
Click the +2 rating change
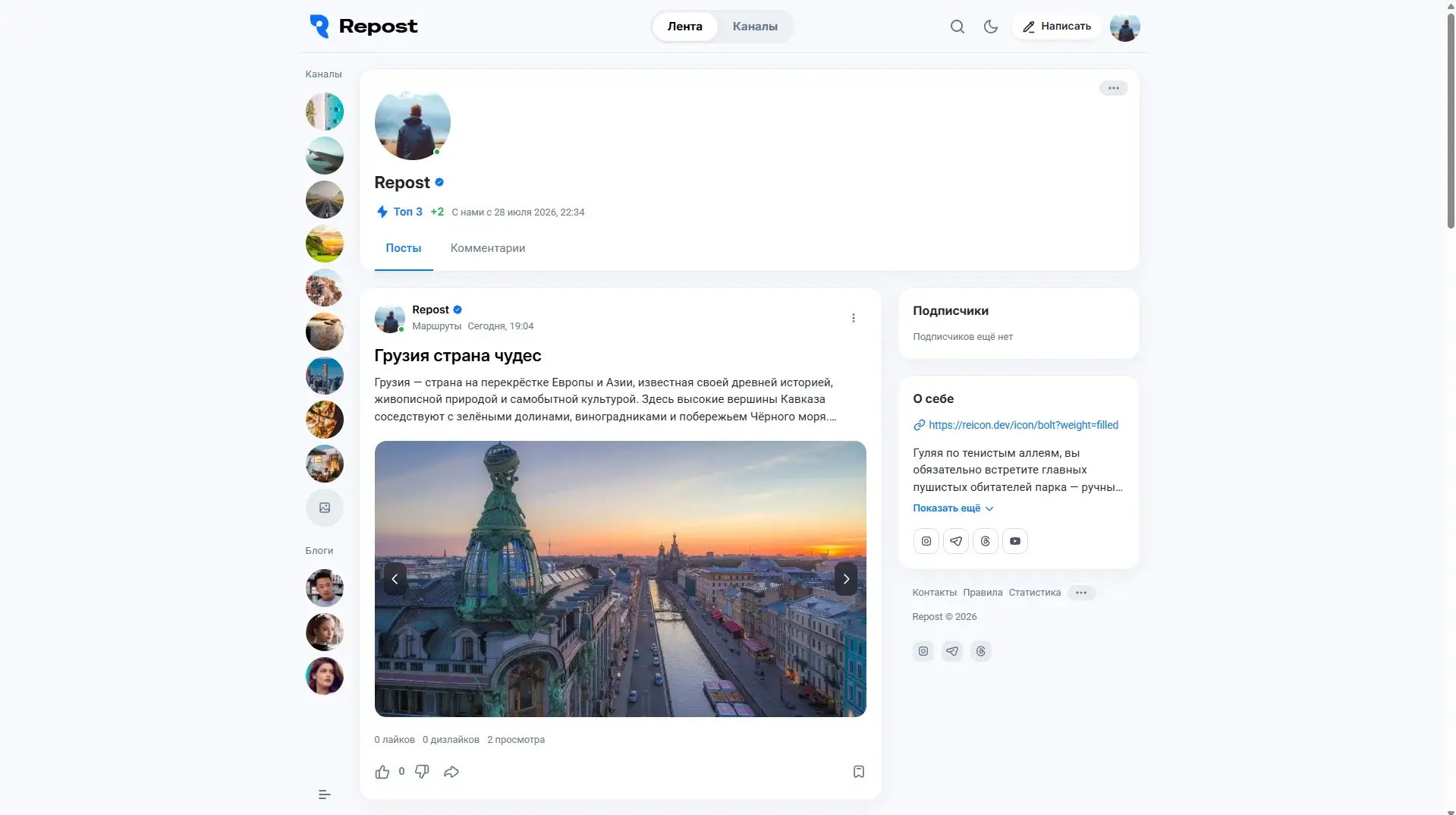[437, 212]
